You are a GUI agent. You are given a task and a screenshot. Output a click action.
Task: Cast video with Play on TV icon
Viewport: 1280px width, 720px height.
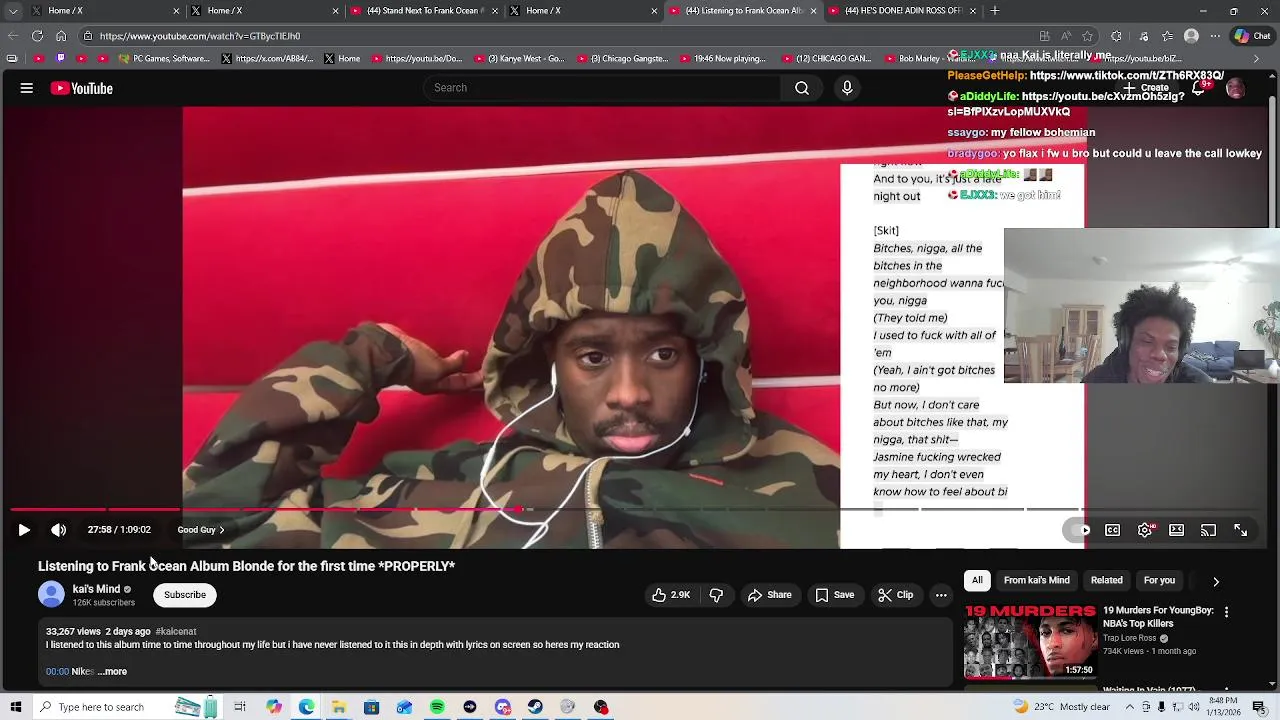[1208, 530]
